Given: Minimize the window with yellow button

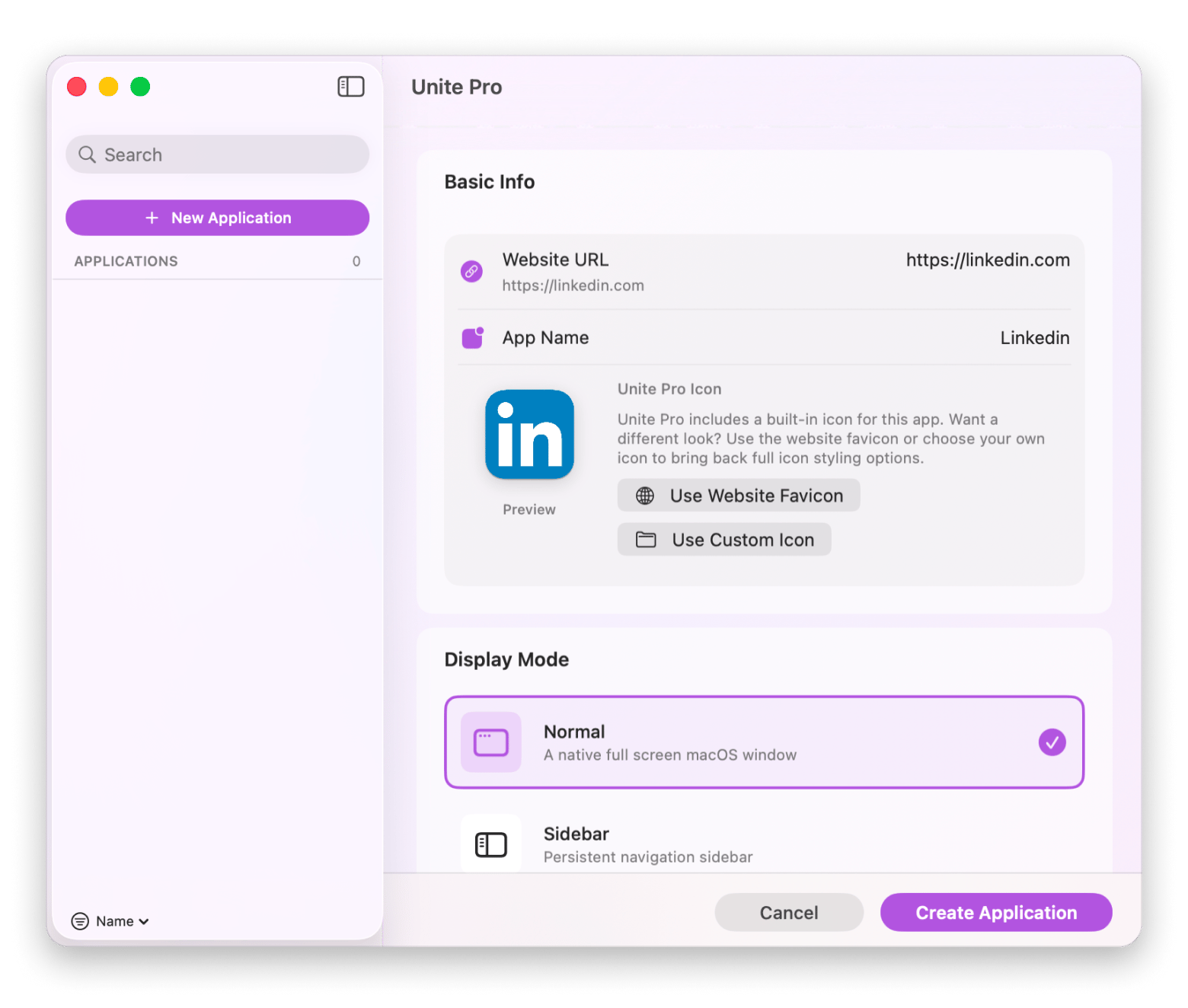Looking at the screenshot, I should 109,87.
